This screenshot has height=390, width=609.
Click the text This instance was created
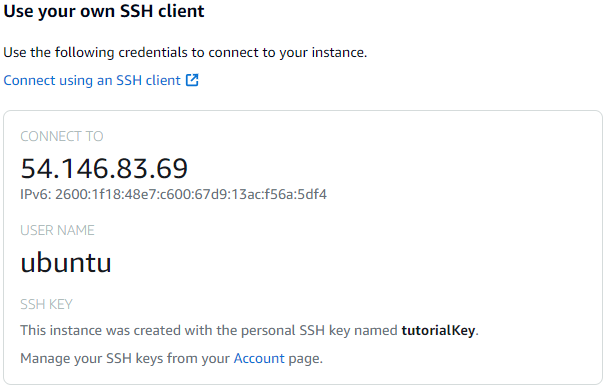pos(100,331)
